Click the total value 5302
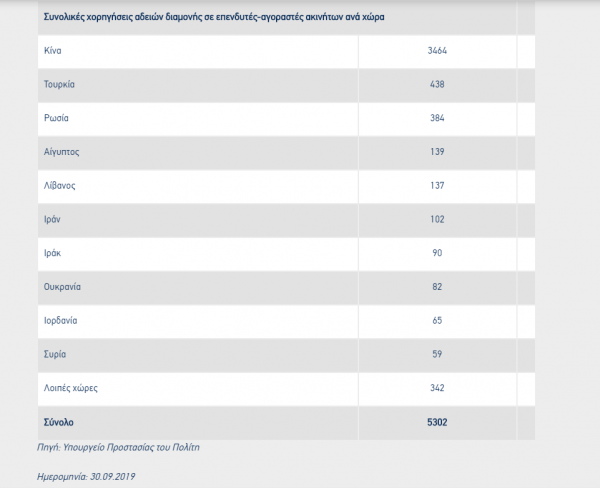The image size is (600, 488). (436, 422)
